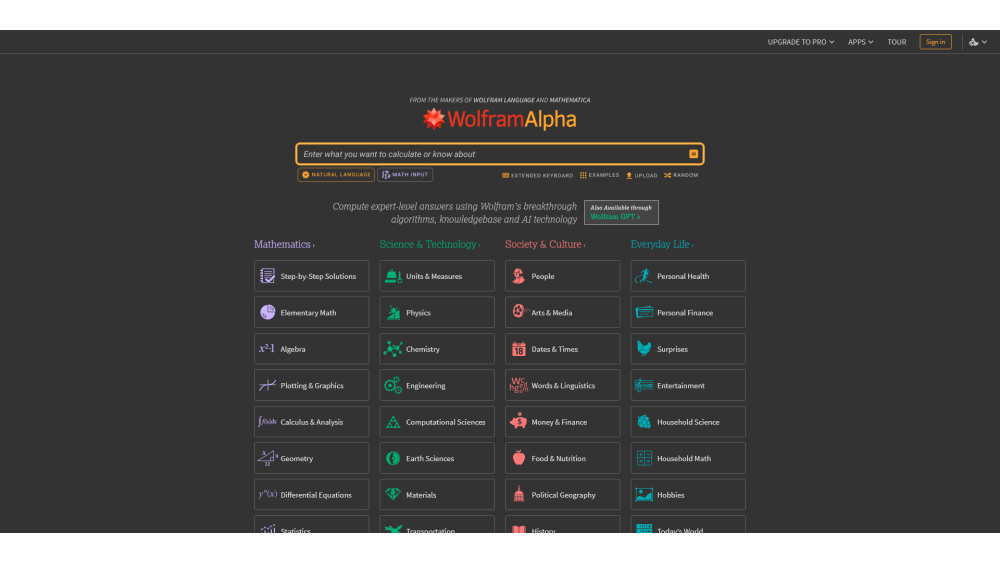Click the Physics icon

coord(393,312)
